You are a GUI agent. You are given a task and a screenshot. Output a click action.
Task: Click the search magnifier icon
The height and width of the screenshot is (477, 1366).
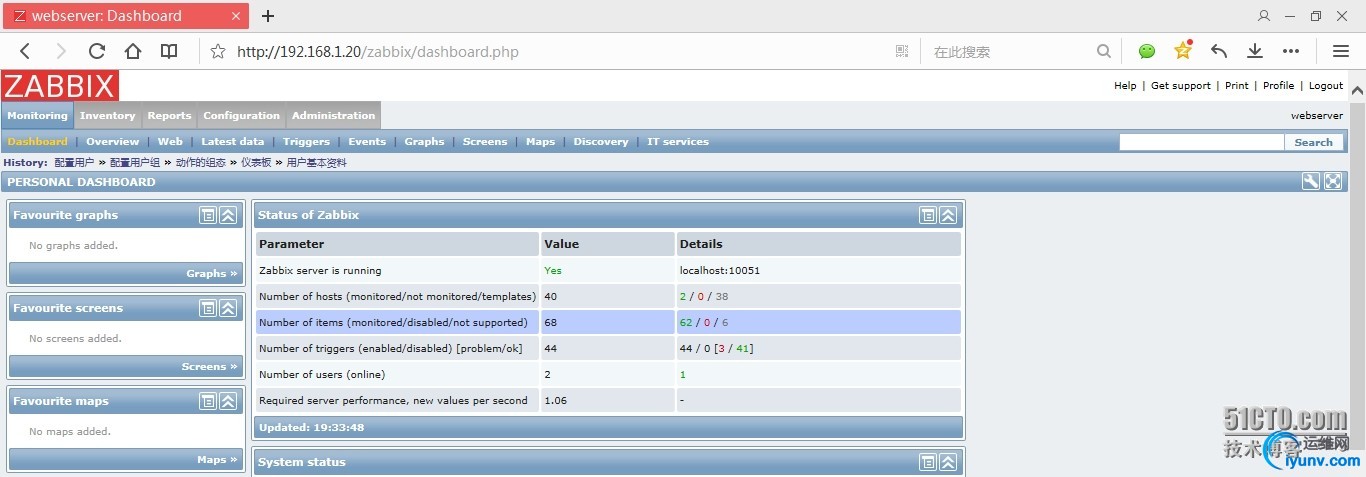tap(1103, 51)
